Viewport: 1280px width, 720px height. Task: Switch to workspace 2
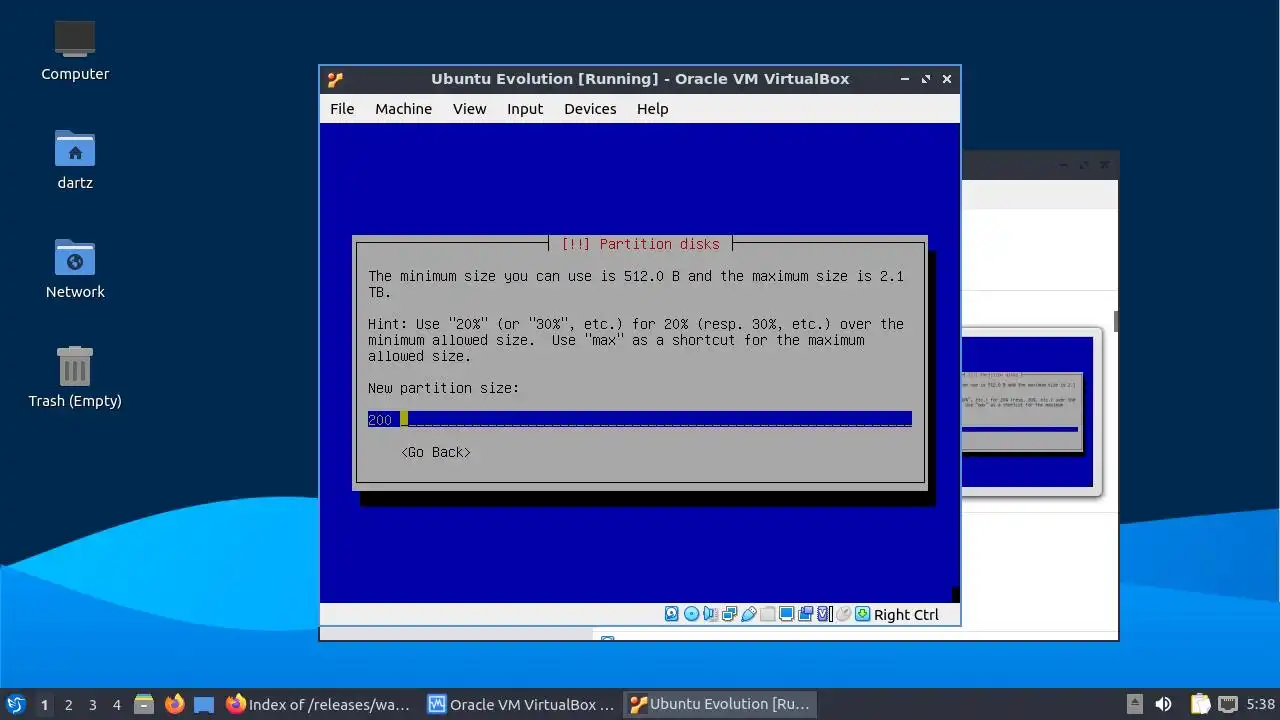pos(68,704)
